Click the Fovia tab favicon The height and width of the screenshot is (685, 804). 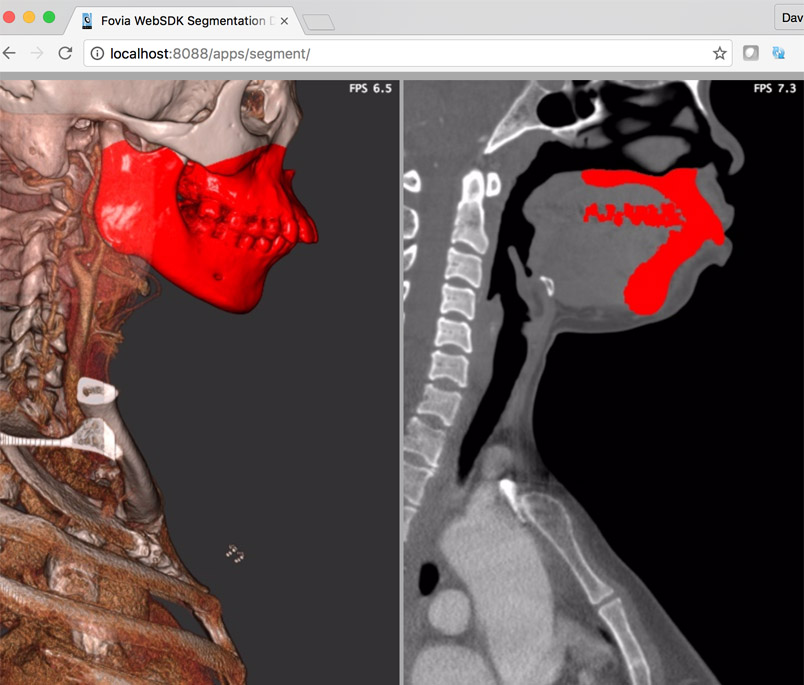coord(88,21)
